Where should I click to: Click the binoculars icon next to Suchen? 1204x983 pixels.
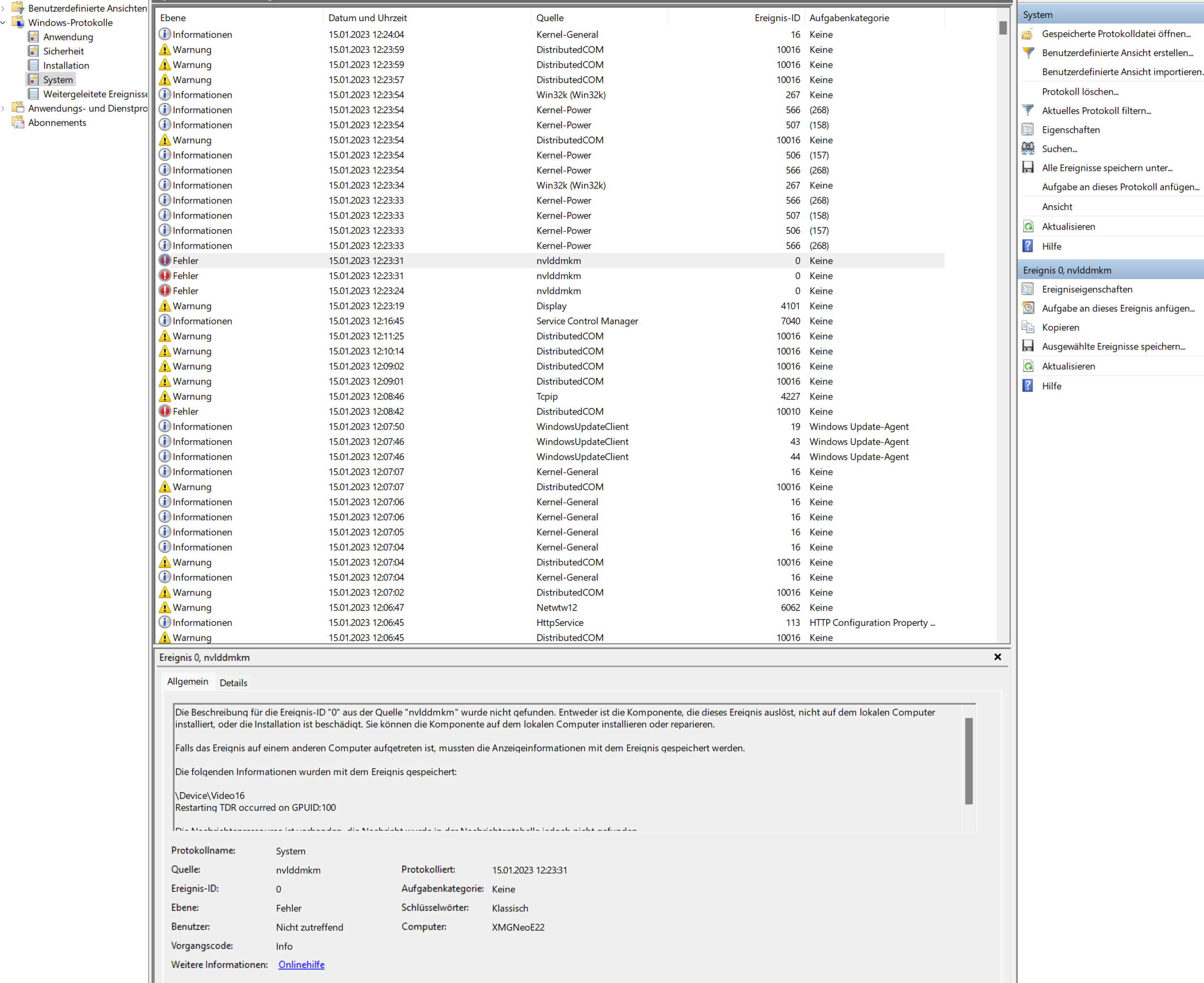(x=1028, y=148)
